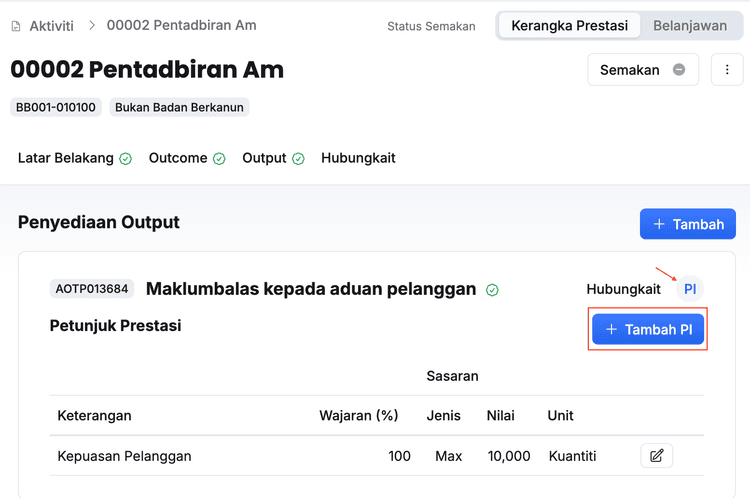Click the Tambah PI button
750x498 pixels.
pyautogui.click(x=648, y=330)
